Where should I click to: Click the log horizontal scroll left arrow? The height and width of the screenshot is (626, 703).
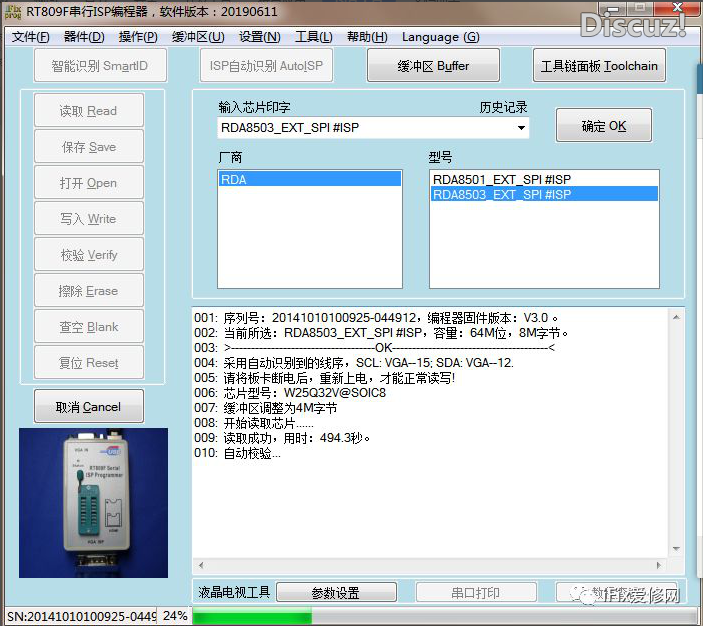(x=201, y=565)
